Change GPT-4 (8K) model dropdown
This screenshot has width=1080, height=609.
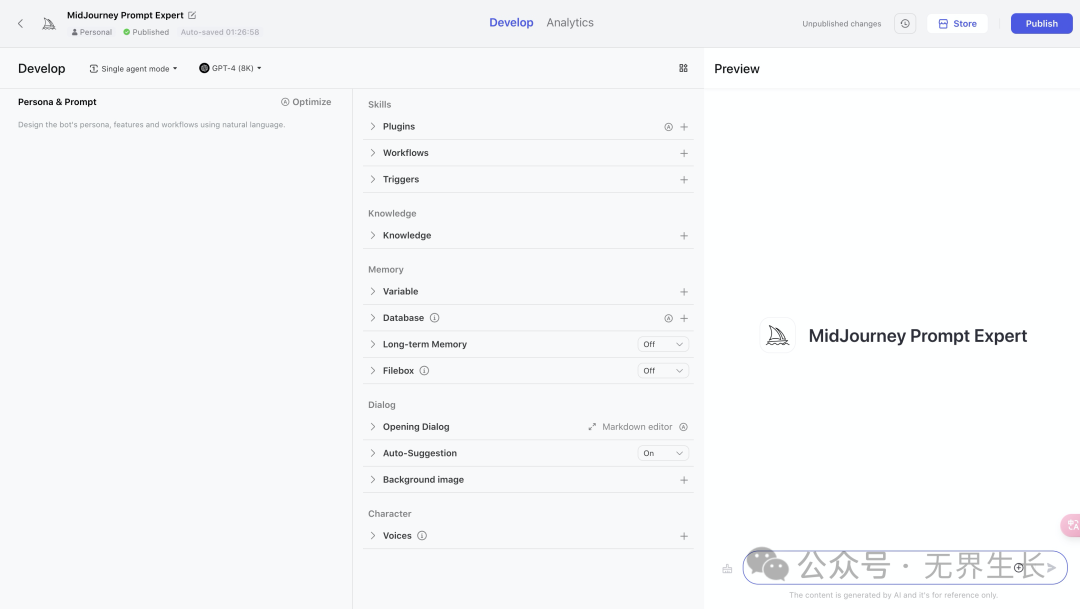tap(231, 69)
